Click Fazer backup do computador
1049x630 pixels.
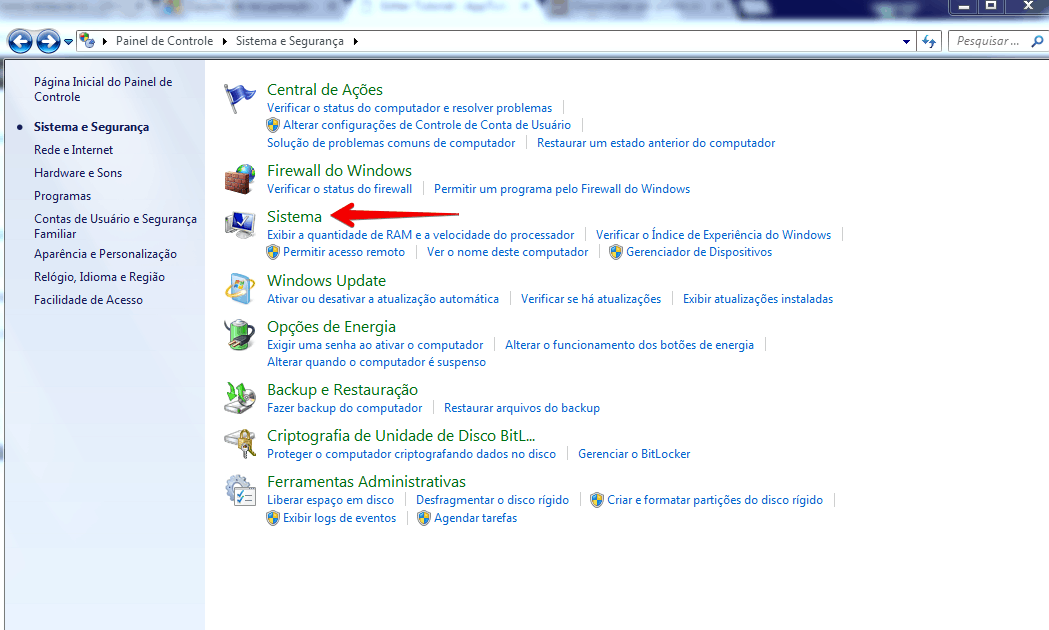point(345,408)
